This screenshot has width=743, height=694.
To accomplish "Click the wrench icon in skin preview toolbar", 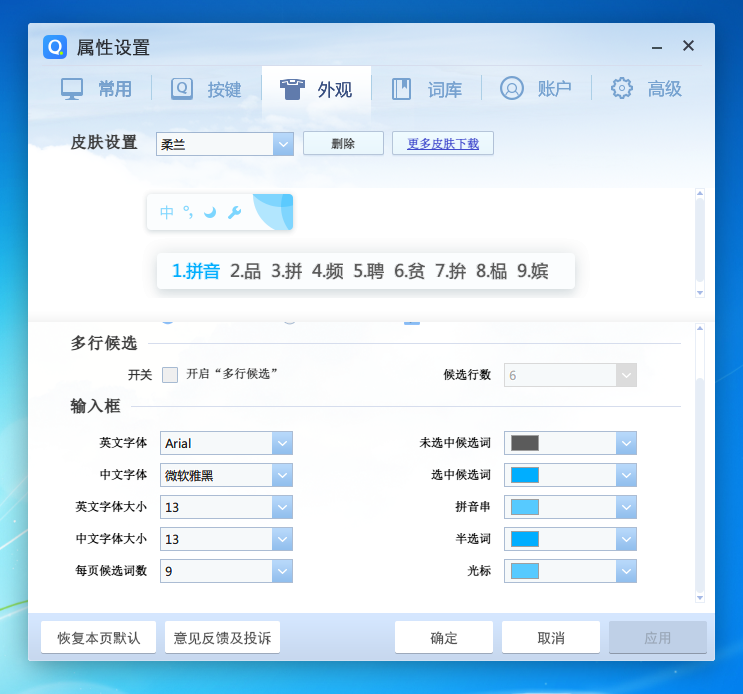I will pos(235,212).
